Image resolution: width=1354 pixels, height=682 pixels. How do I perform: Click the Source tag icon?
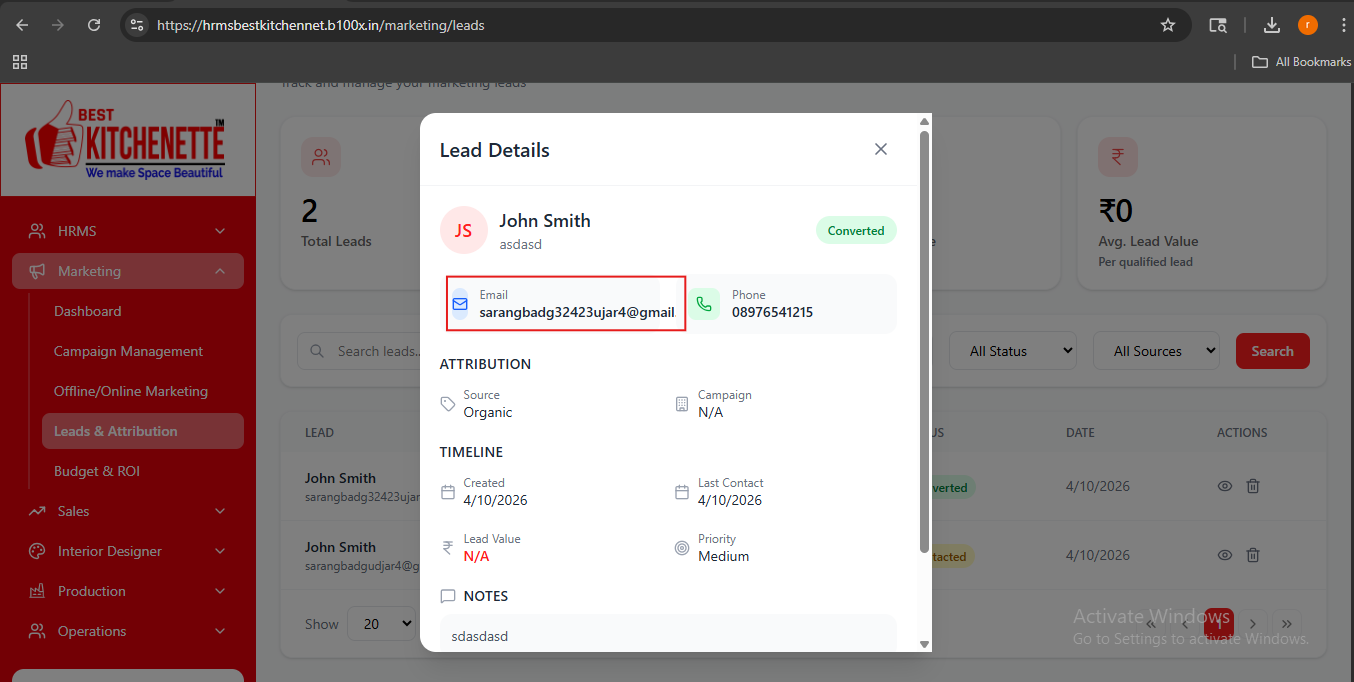(x=448, y=404)
